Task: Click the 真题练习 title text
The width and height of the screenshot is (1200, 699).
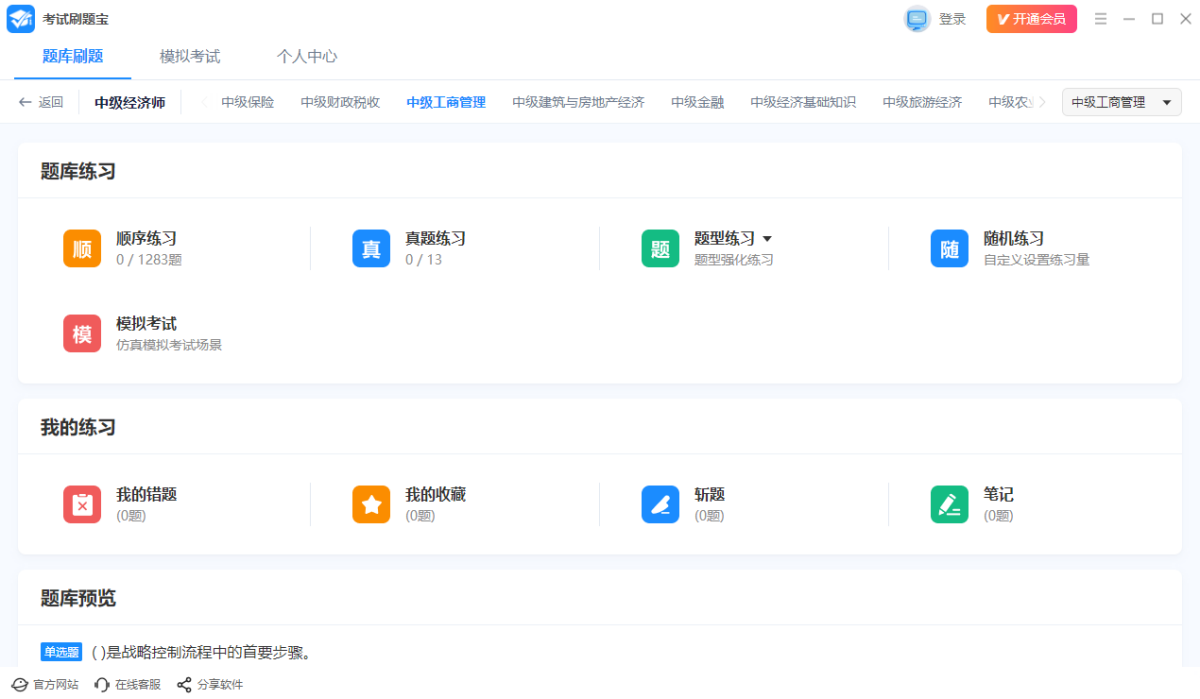Action: point(436,239)
